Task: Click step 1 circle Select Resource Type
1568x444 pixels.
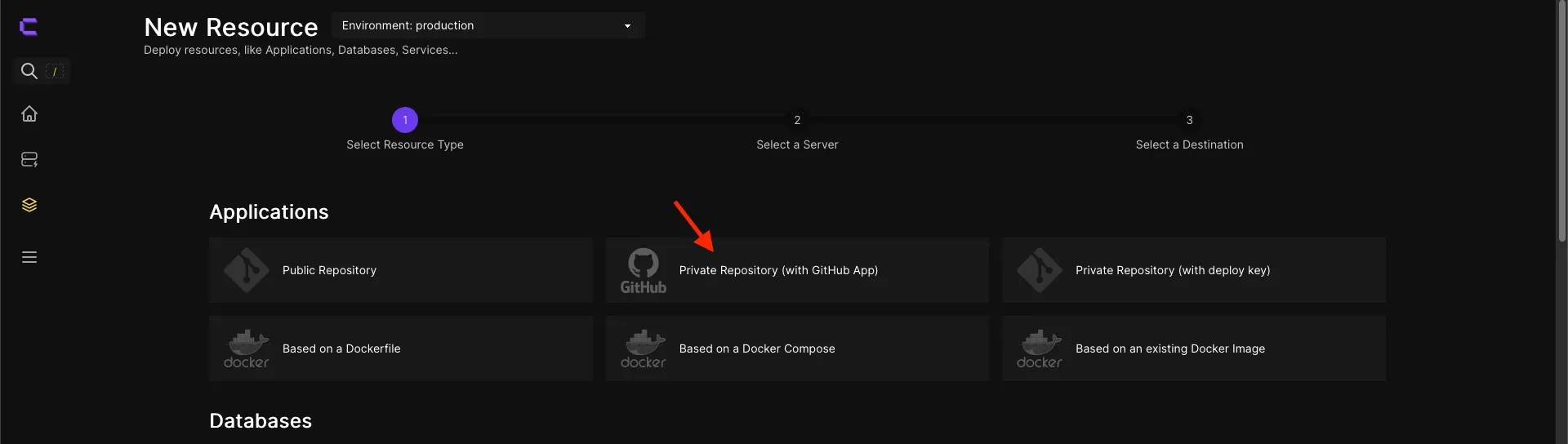Action: 405,120
